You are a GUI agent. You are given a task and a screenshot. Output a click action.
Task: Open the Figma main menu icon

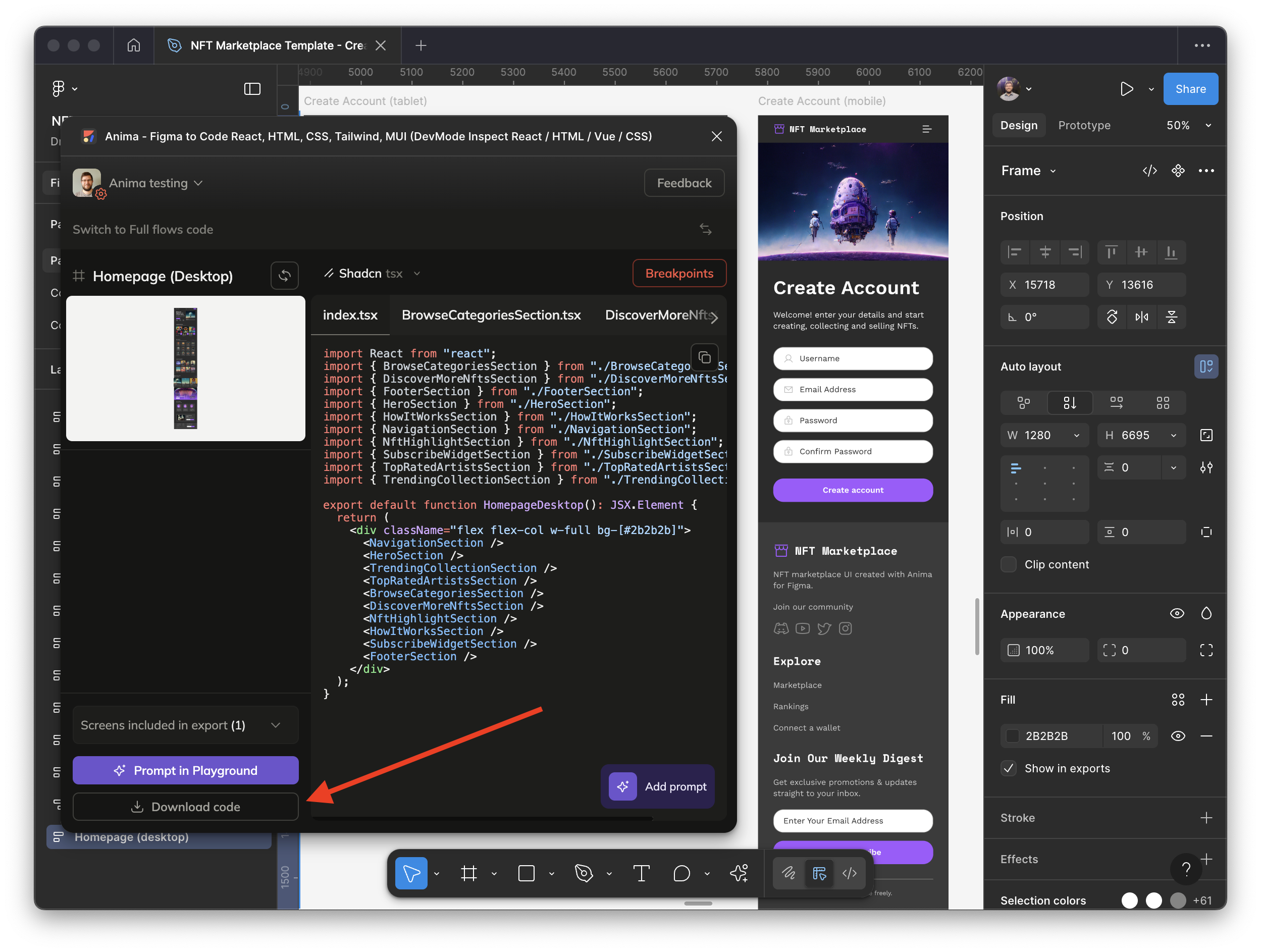[x=59, y=88]
